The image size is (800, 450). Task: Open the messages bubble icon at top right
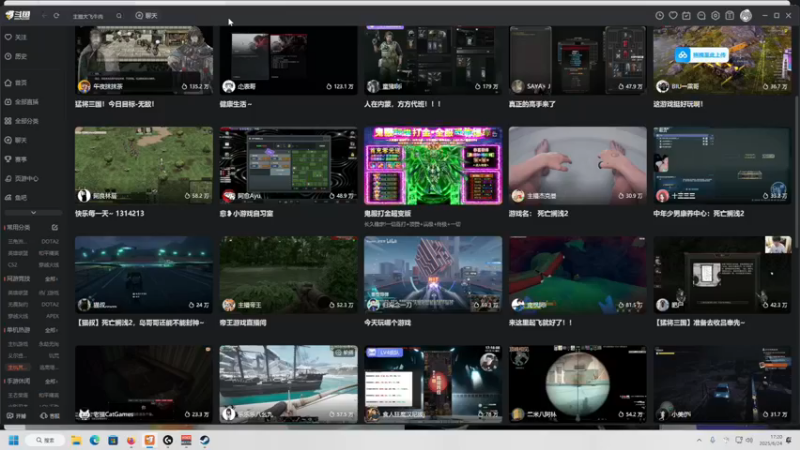pyautogui.click(x=701, y=16)
